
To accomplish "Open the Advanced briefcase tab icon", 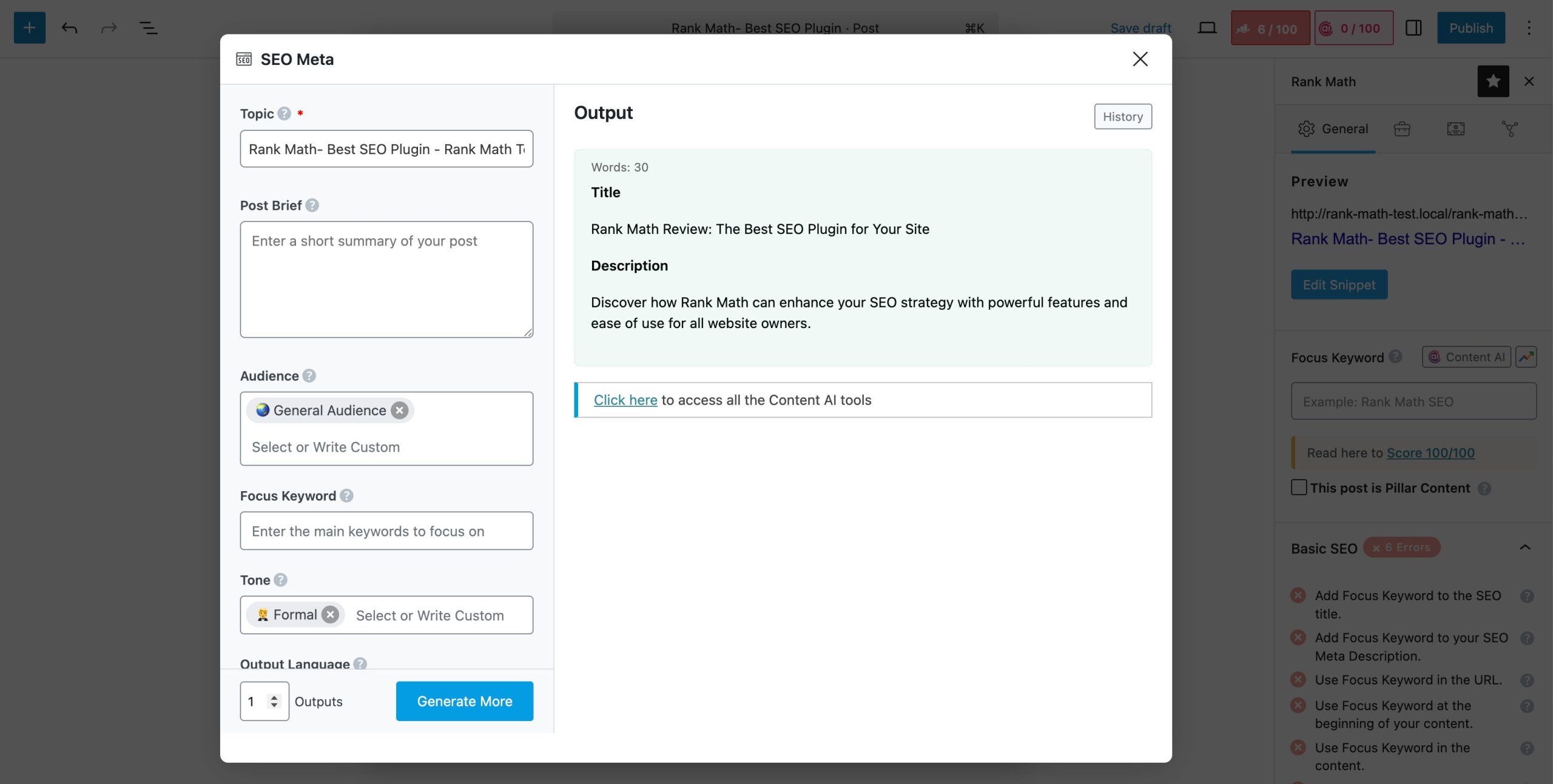I will (x=1402, y=129).
